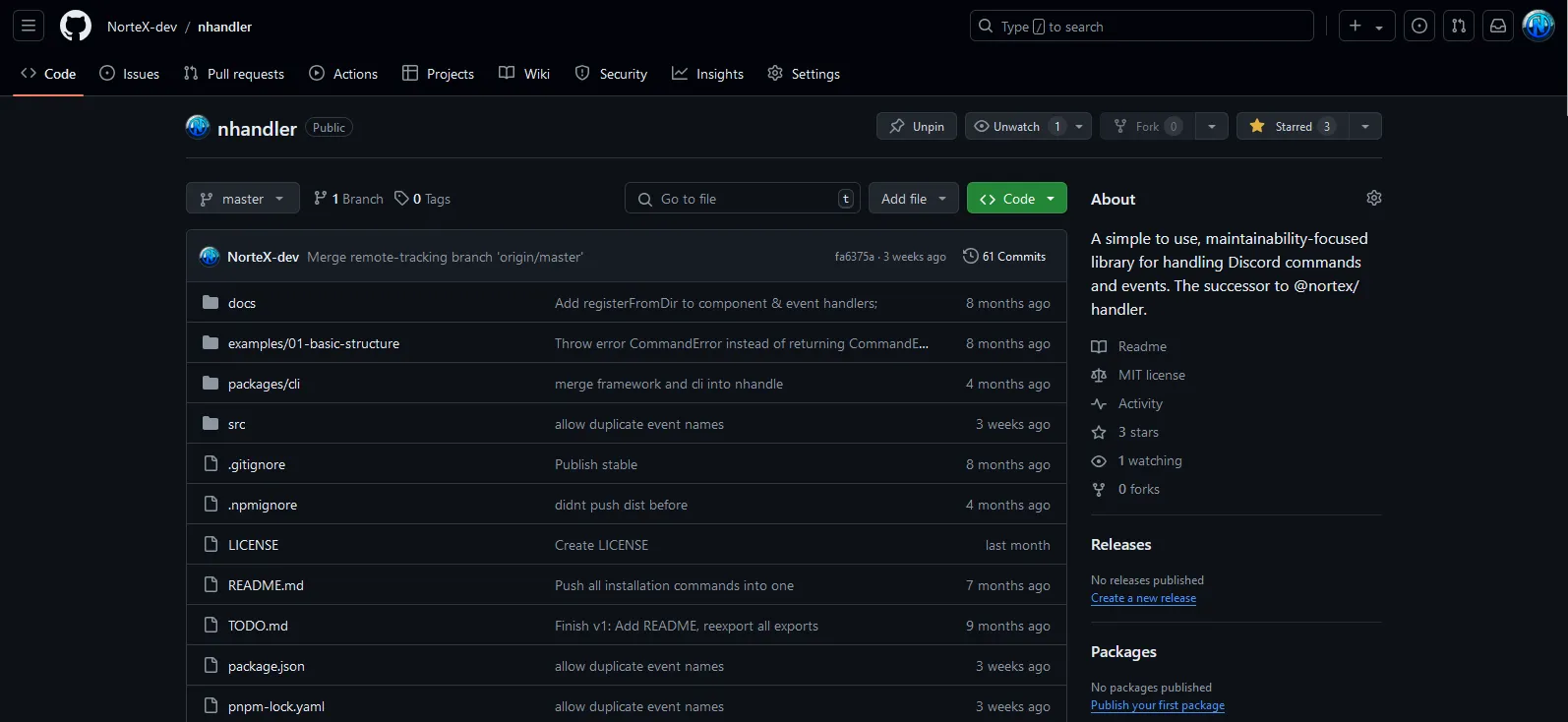Open the user profile avatar menu
This screenshot has height=722, width=1568.
1538,27
